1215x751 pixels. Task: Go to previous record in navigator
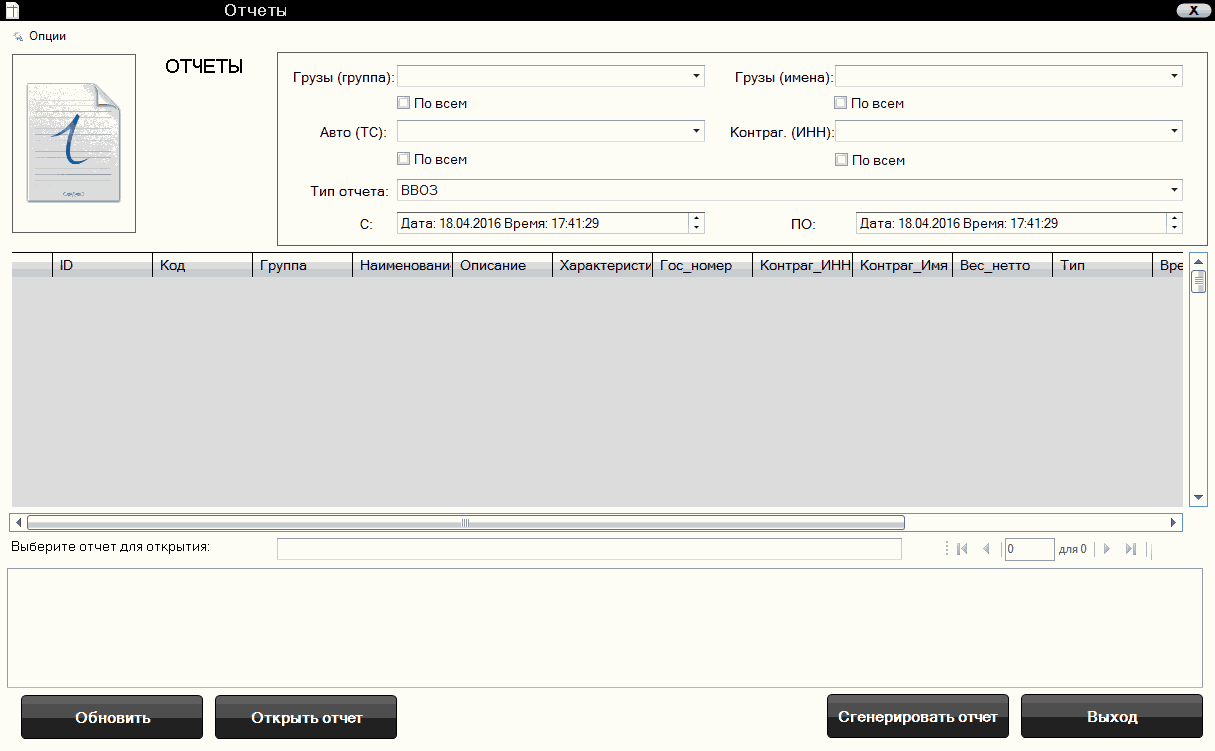coord(986,549)
